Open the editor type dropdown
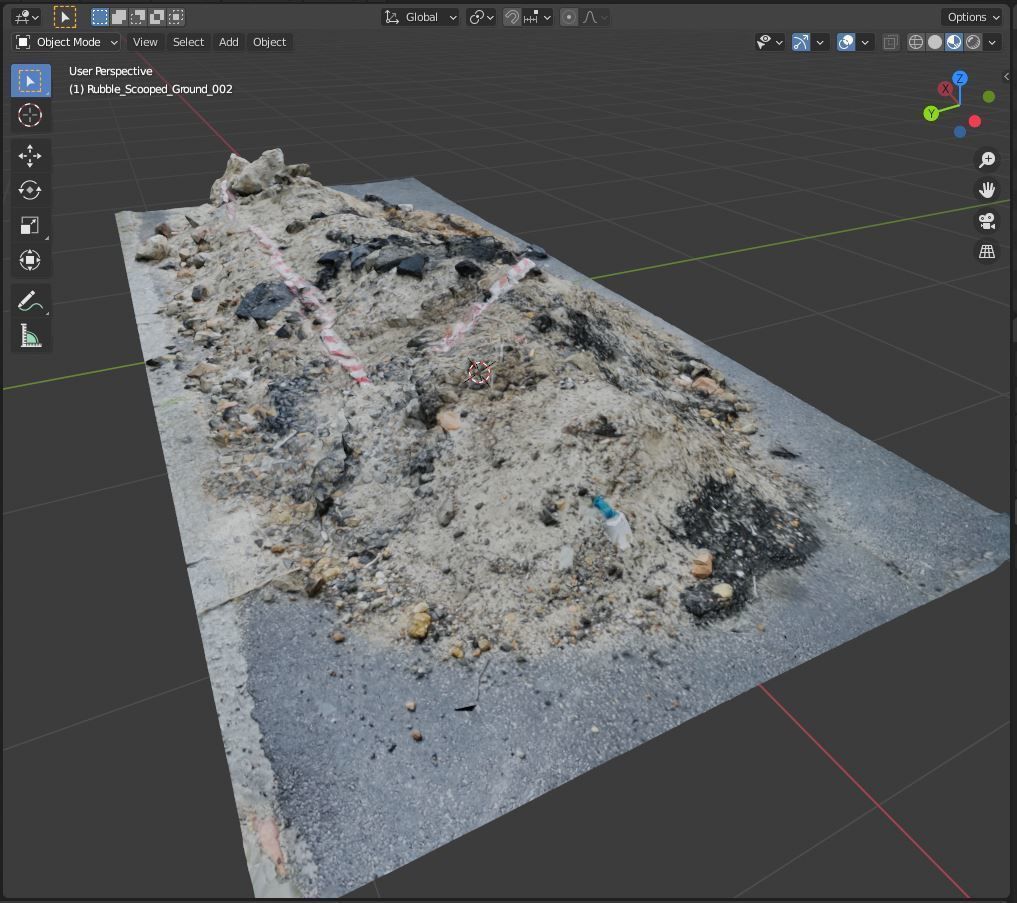Image resolution: width=1017 pixels, height=903 pixels. tap(27, 17)
